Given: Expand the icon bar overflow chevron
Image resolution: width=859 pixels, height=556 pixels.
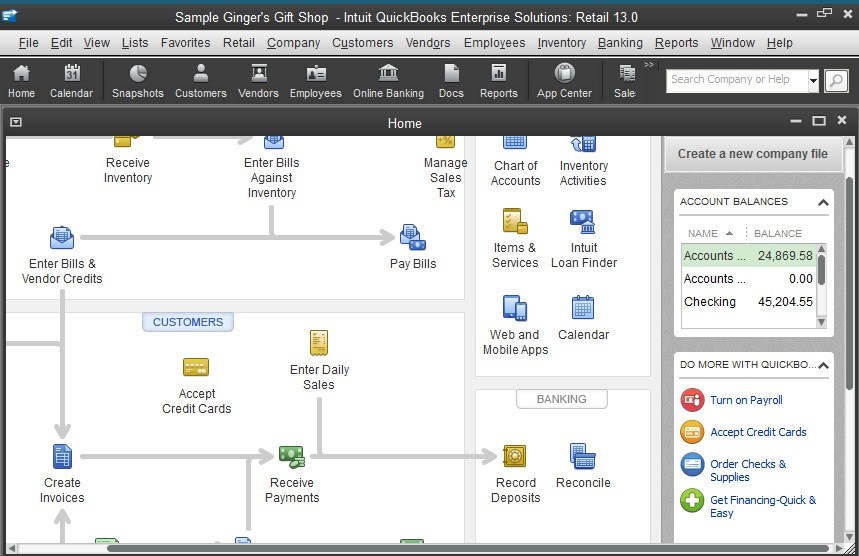Looking at the screenshot, I should tap(649, 65).
